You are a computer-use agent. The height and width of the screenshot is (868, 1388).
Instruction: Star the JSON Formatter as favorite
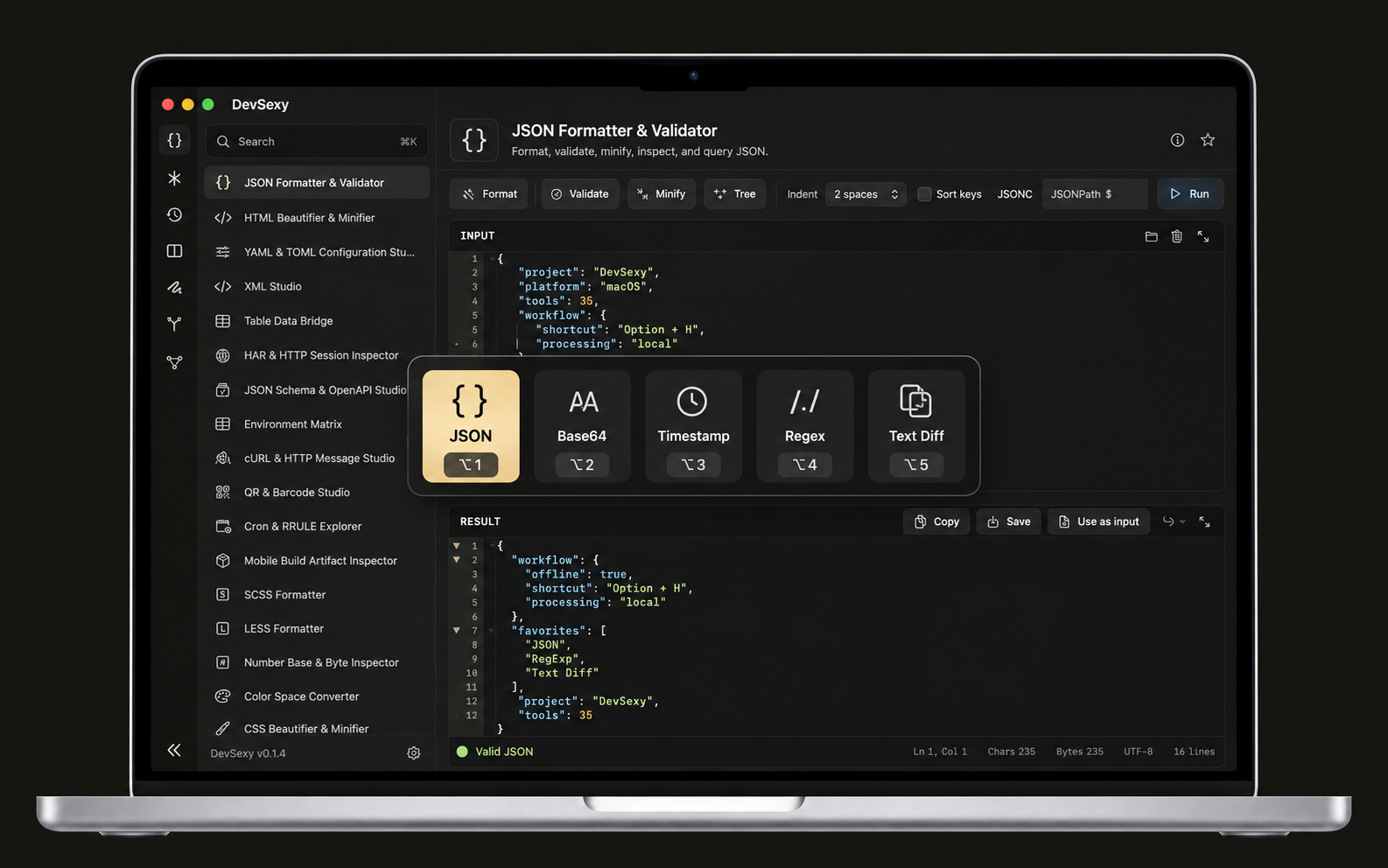pos(1208,140)
